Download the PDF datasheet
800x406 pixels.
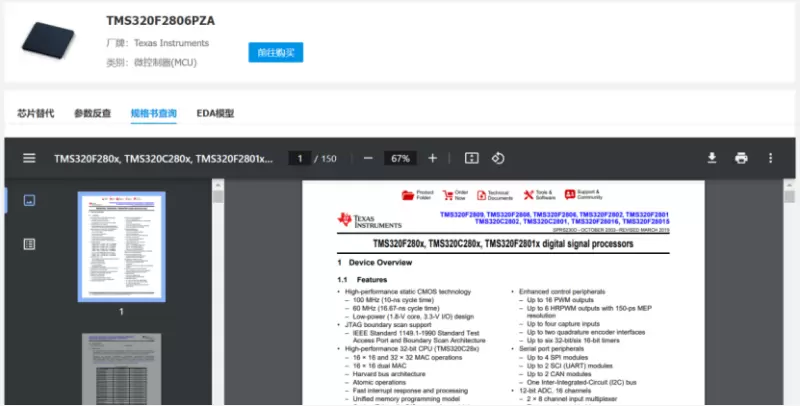[713, 158]
